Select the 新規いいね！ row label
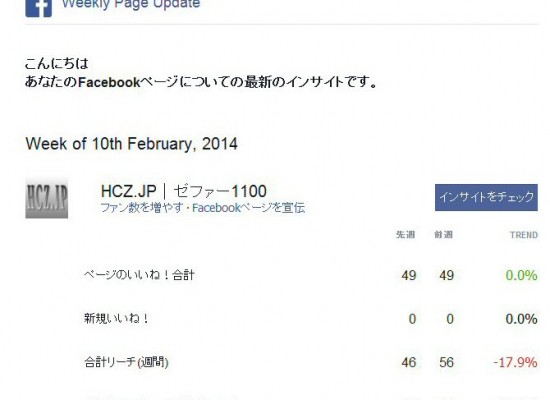The height and width of the screenshot is (400, 550). (116, 318)
